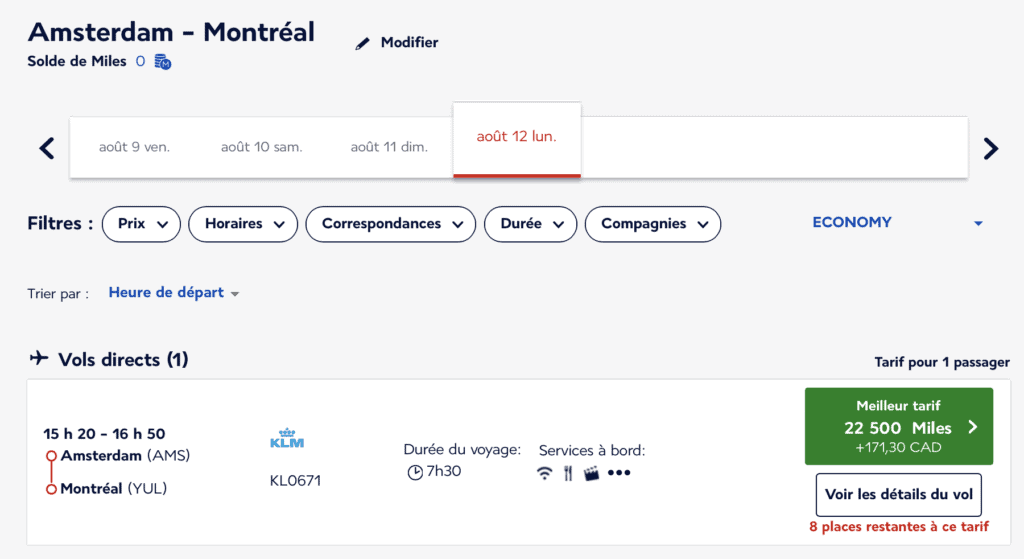Show more onboard services via ellipsis

619,473
